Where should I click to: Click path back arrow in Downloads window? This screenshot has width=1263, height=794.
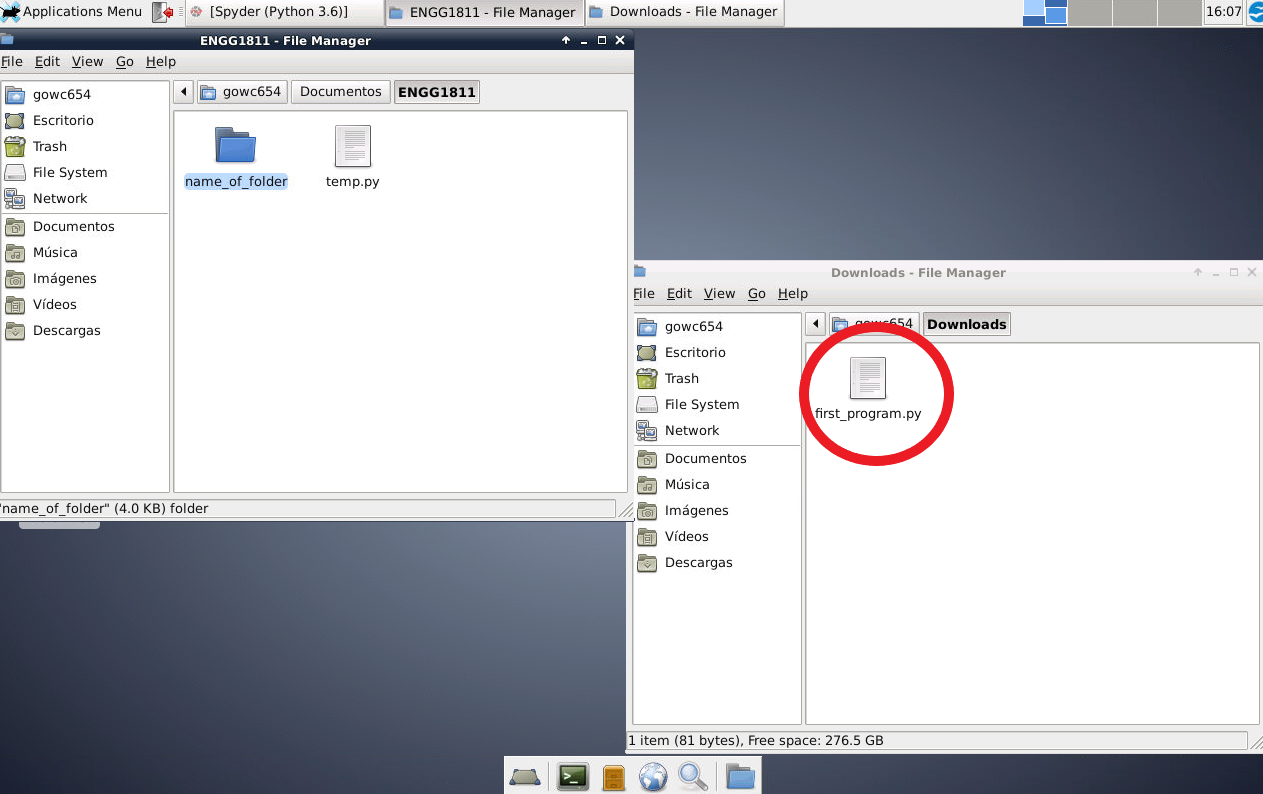point(815,324)
